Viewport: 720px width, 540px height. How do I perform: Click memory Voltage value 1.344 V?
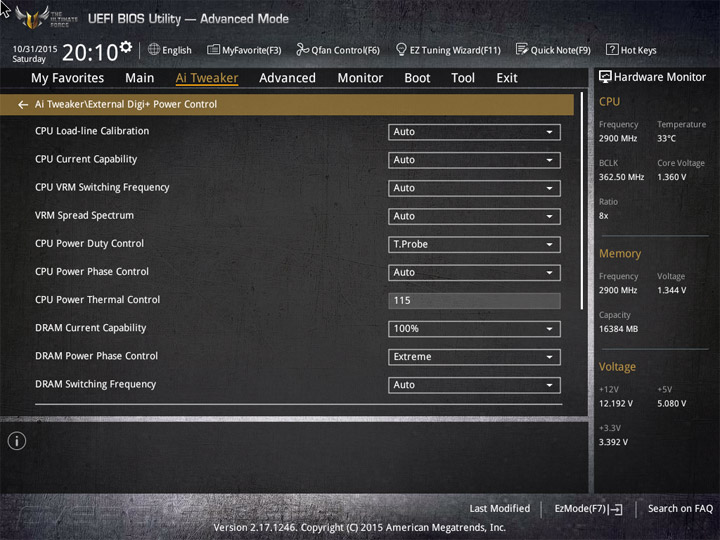pos(671,291)
